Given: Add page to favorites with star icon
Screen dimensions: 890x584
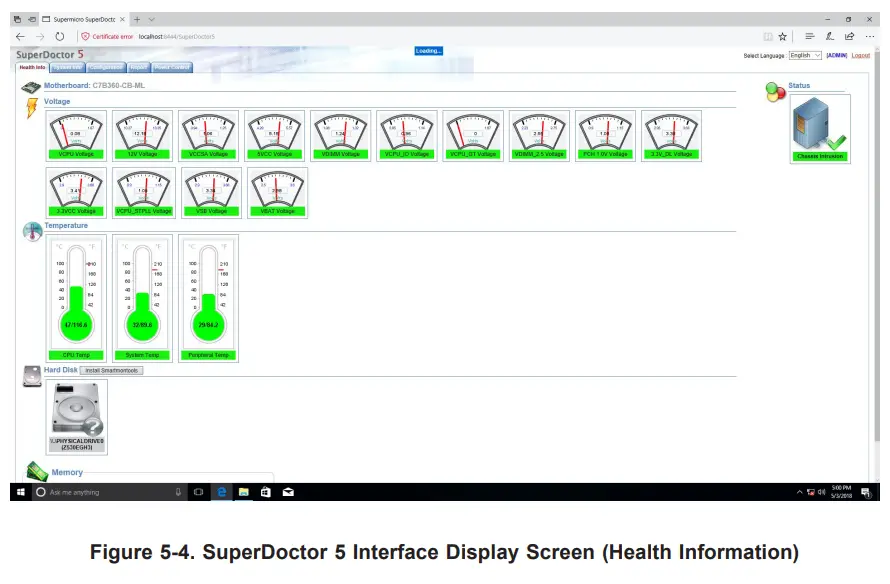Looking at the screenshot, I should coord(783,36).
